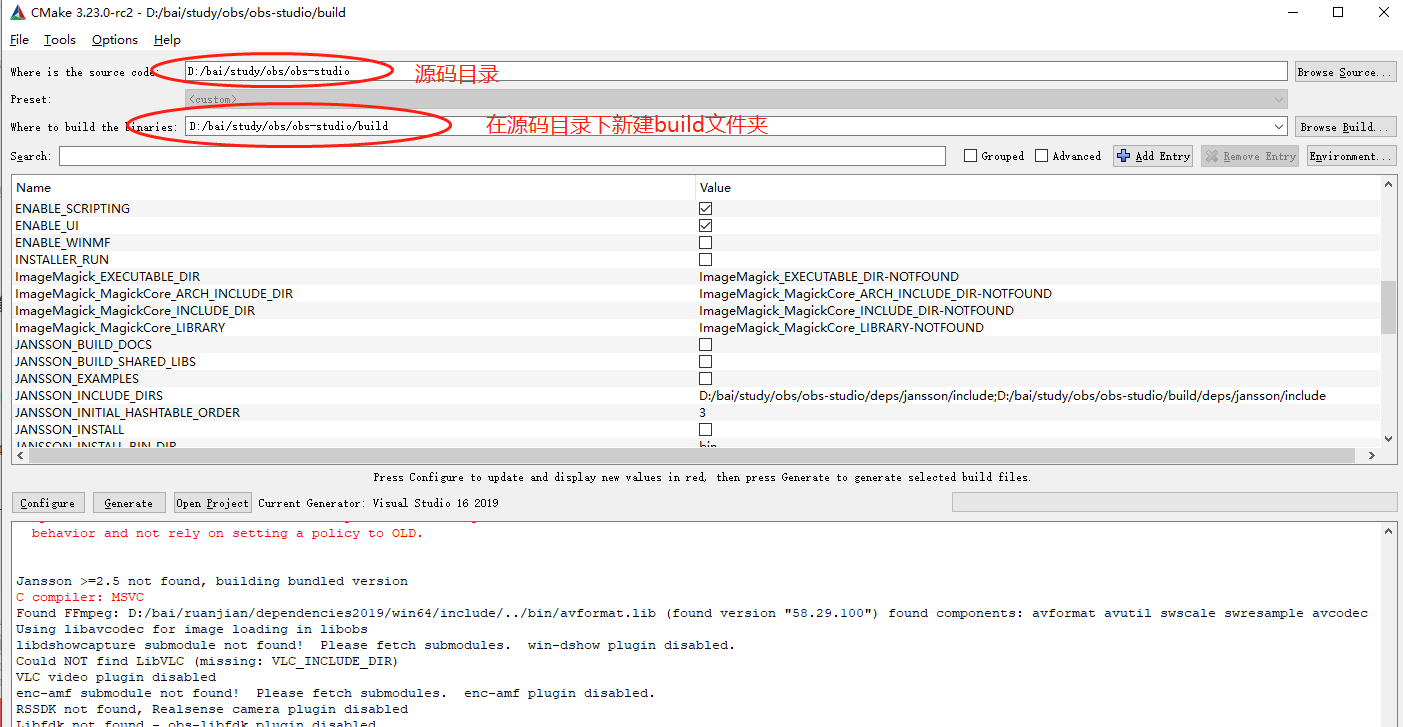1403x727 pixels.
Task: Expand the build binaries path dropdown
Action: pos(1278,127)
